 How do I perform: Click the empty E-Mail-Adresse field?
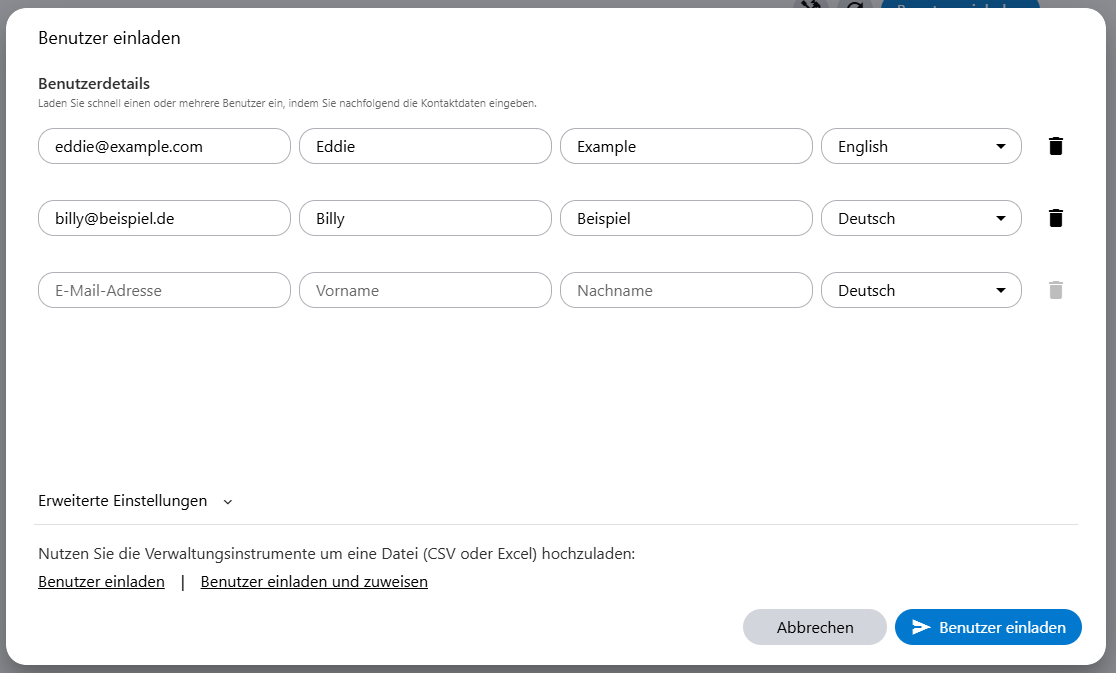click(x=164, y=290)
